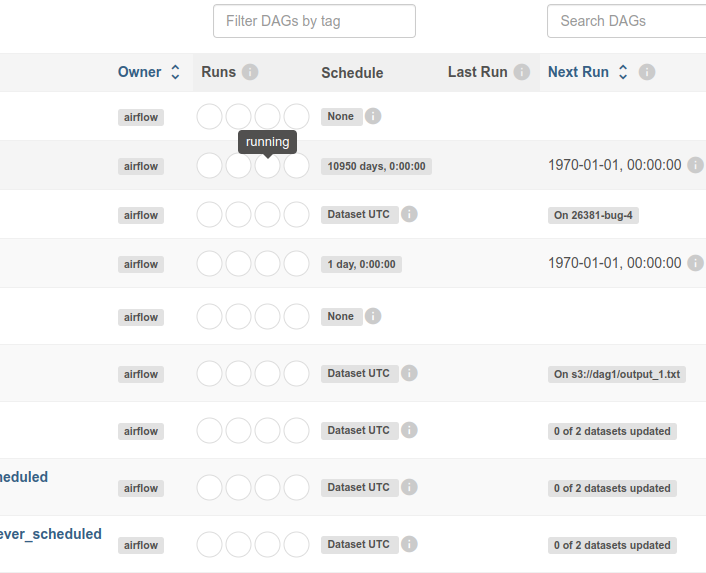The image size is (706, 573).
Task: Click info icon by Dataset UTC for 26381-bug-4
Action: pos(409,214)
